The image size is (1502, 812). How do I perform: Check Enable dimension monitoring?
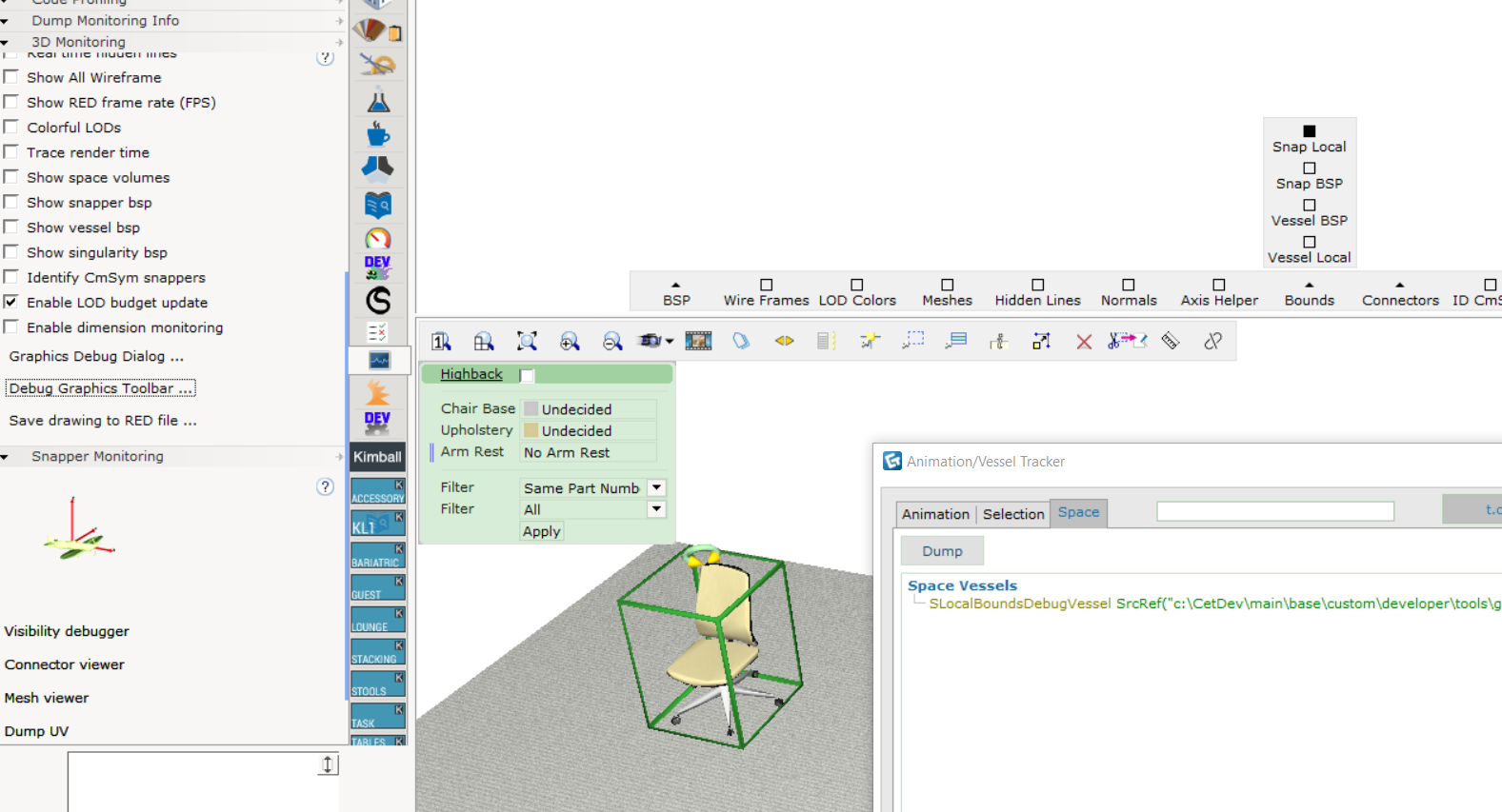point(11,327)
